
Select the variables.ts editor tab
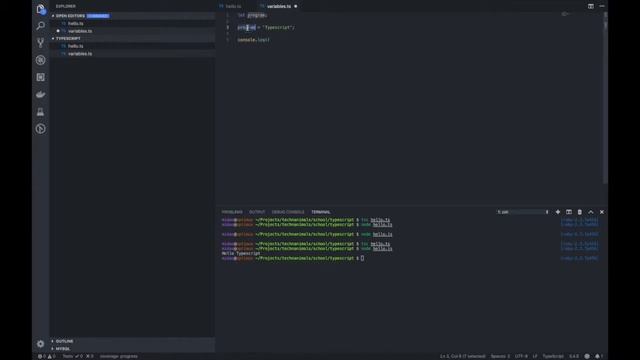[x=278, y=6]
